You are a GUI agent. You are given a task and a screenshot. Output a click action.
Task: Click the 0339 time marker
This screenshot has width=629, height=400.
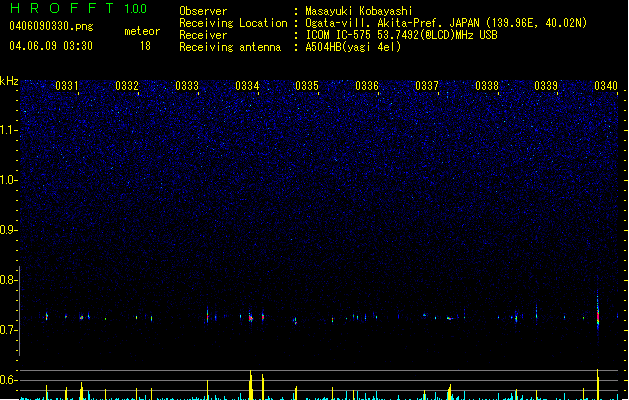pos(546,85)
